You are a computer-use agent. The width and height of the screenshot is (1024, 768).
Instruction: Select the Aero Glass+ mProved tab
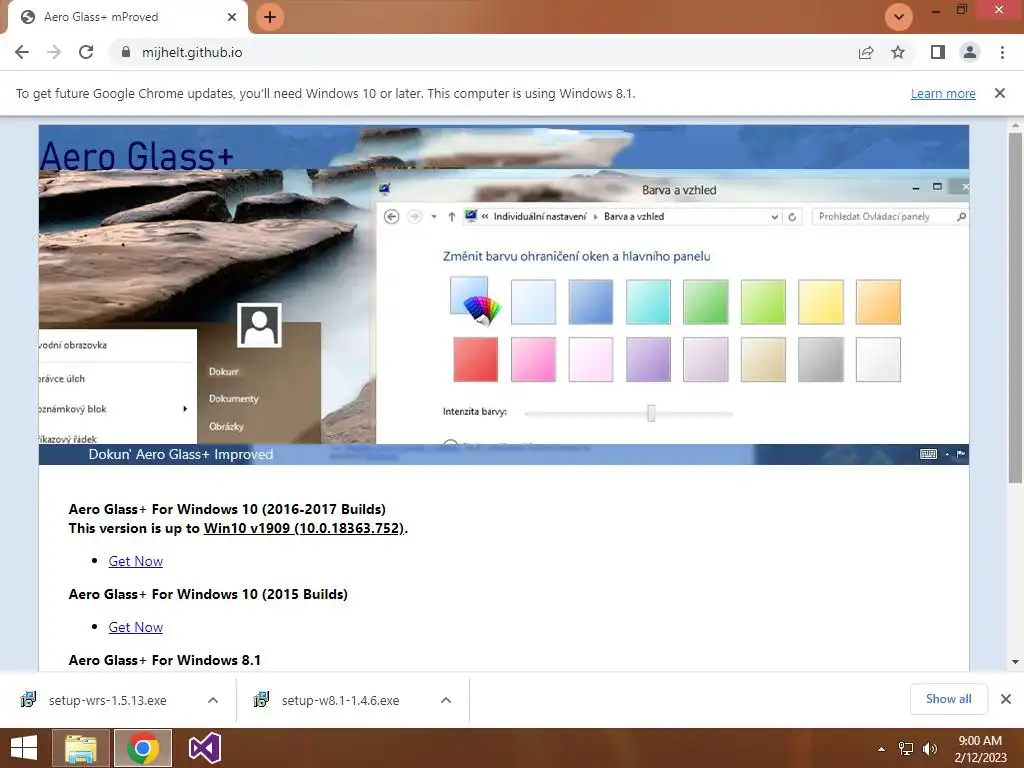(127, 17)
